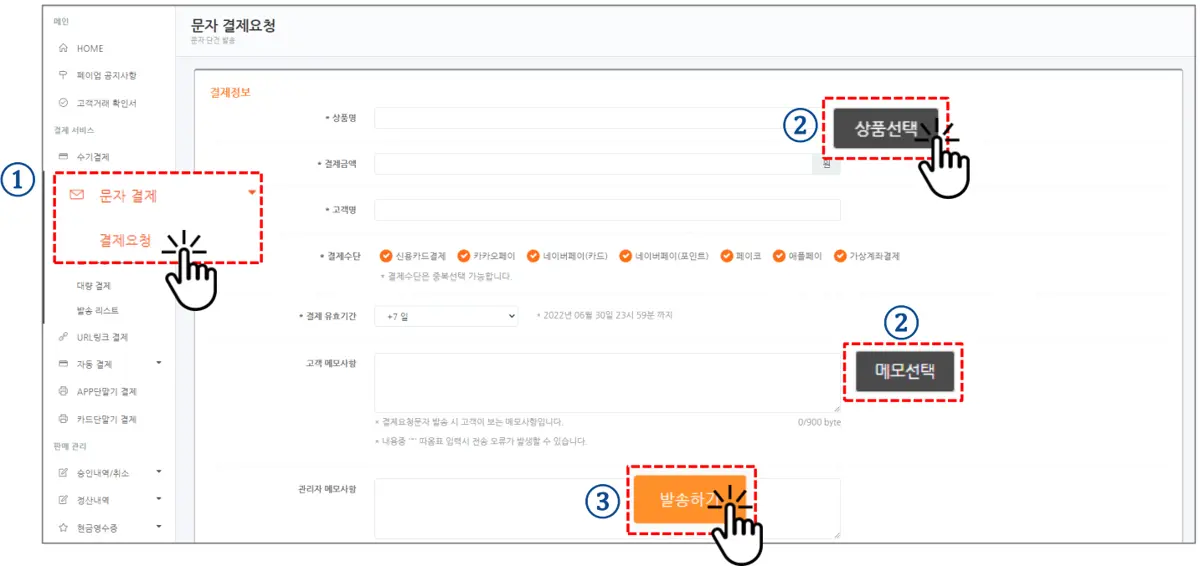Click the edit icon next to 승인내역/취소
Image resolution: width=1200 pixels, height=566 pixels.
coord(64,471)
